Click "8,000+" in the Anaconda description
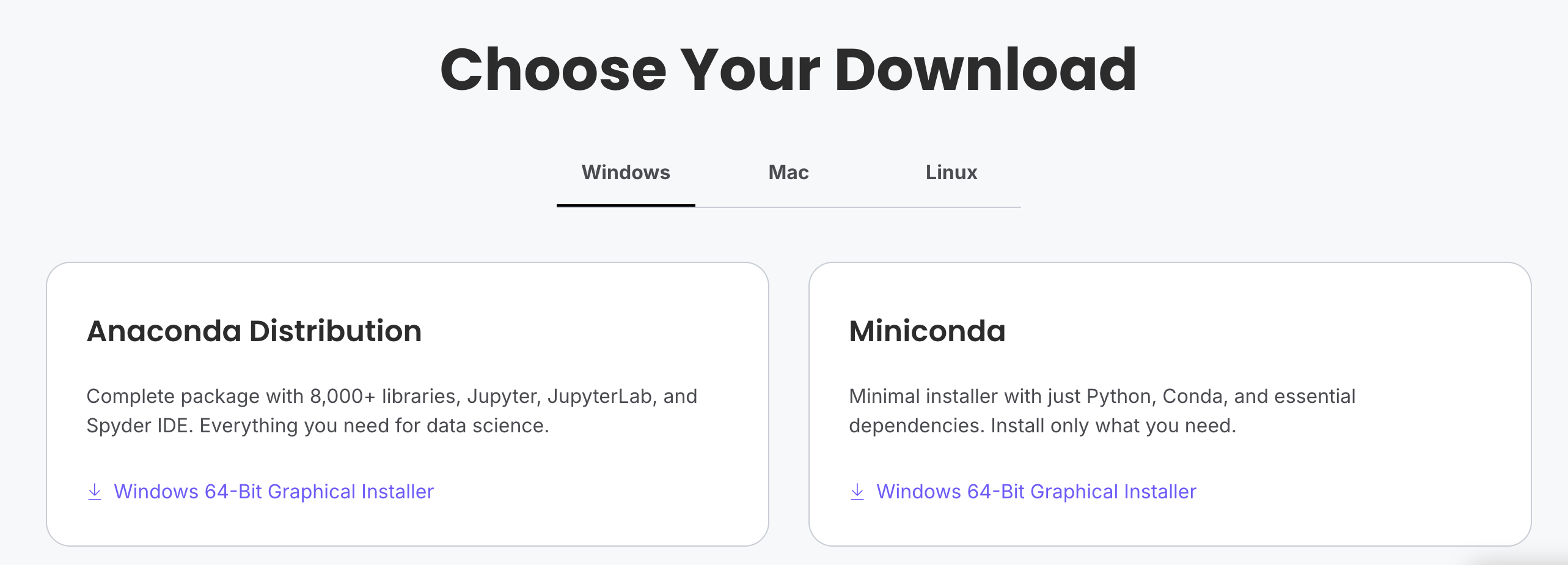 [342, 396]
